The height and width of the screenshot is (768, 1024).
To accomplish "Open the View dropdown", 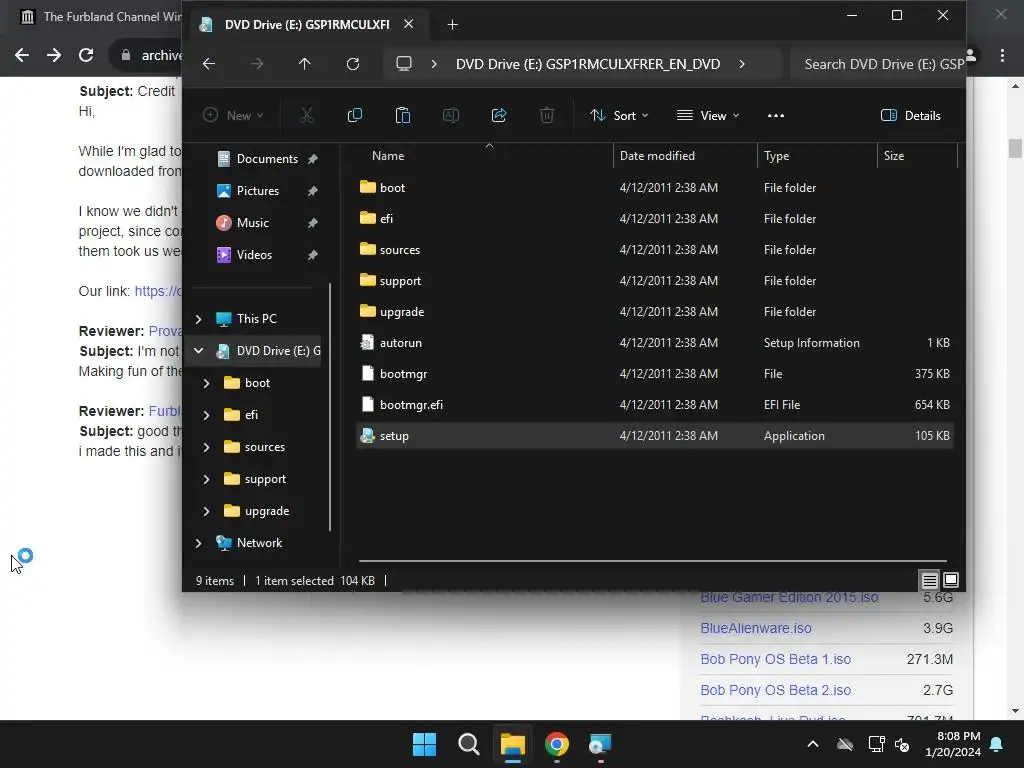I will pyautogui.click(x=708, y=116).
